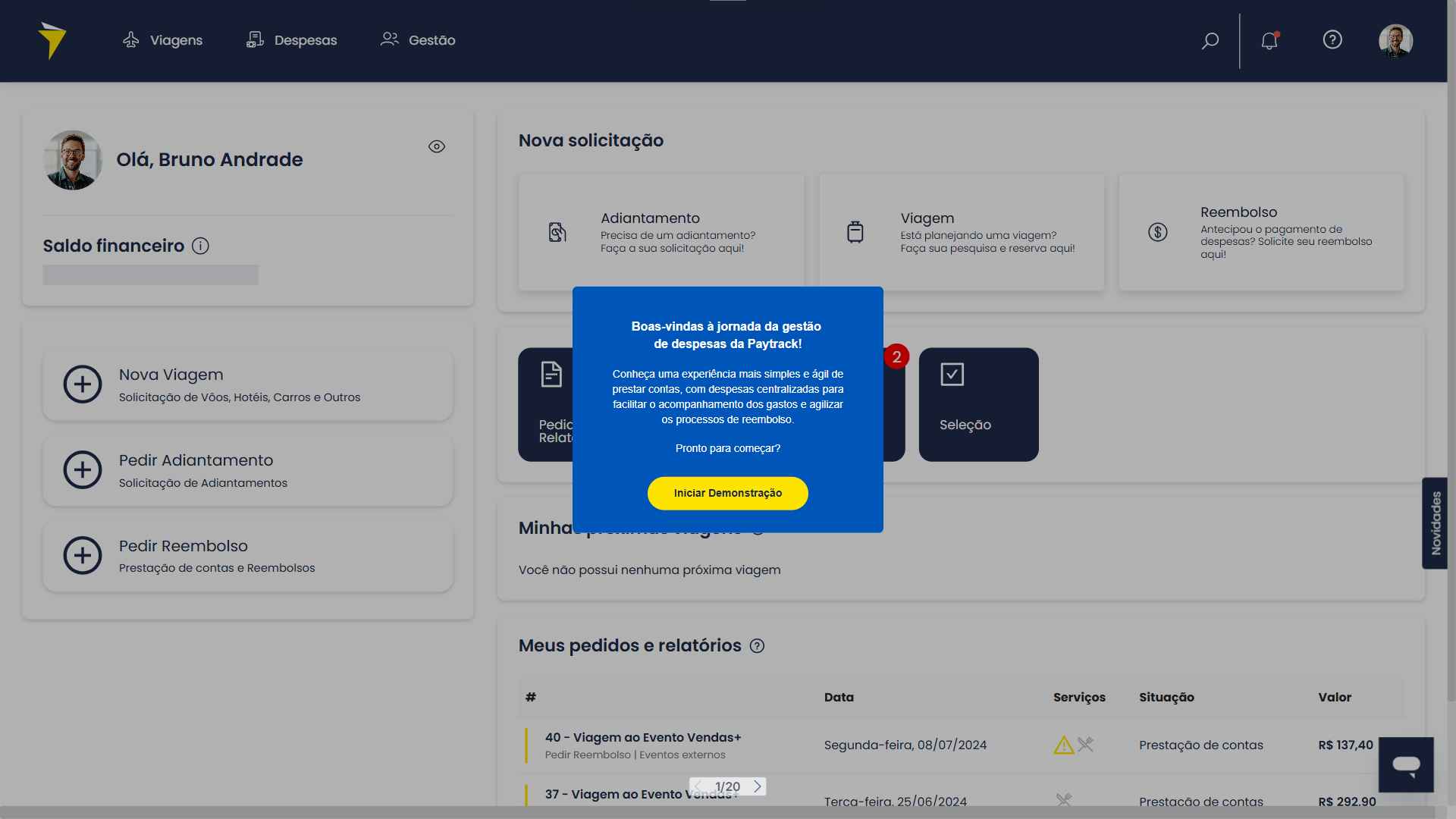
Task: Open the help question mark icon
Action: pos(1332,39)
